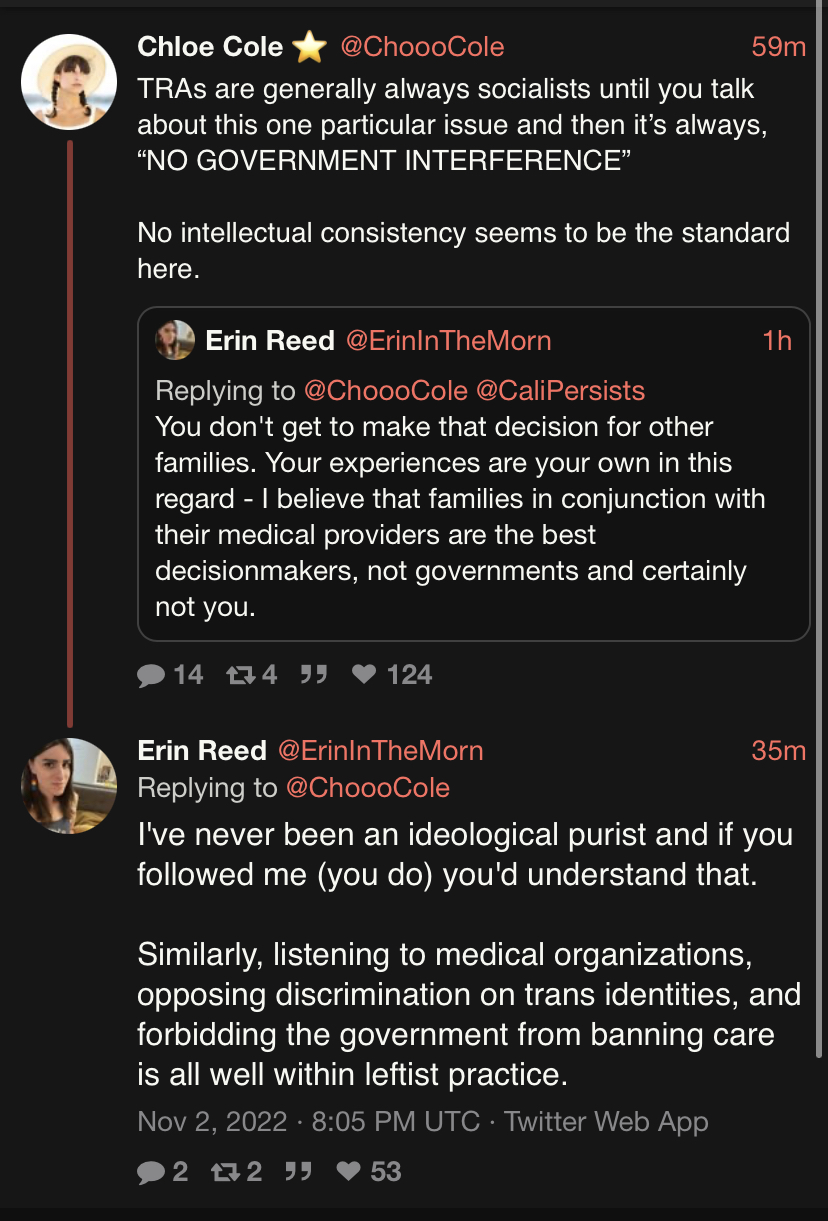Click Chloe Cole display name
This screenshot has width=828, height=1221.
point(210,46)
